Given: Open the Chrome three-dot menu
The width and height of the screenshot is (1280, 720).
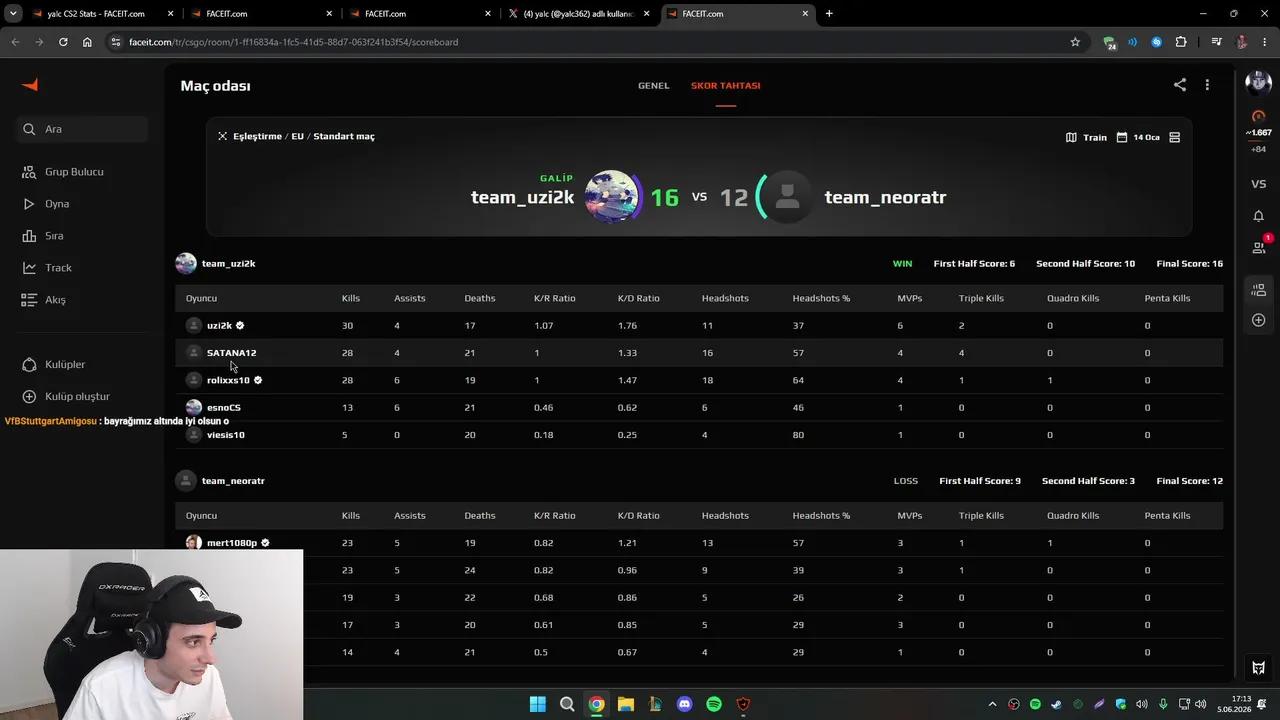Looking at the screenshot, I should coord(1265,42).
